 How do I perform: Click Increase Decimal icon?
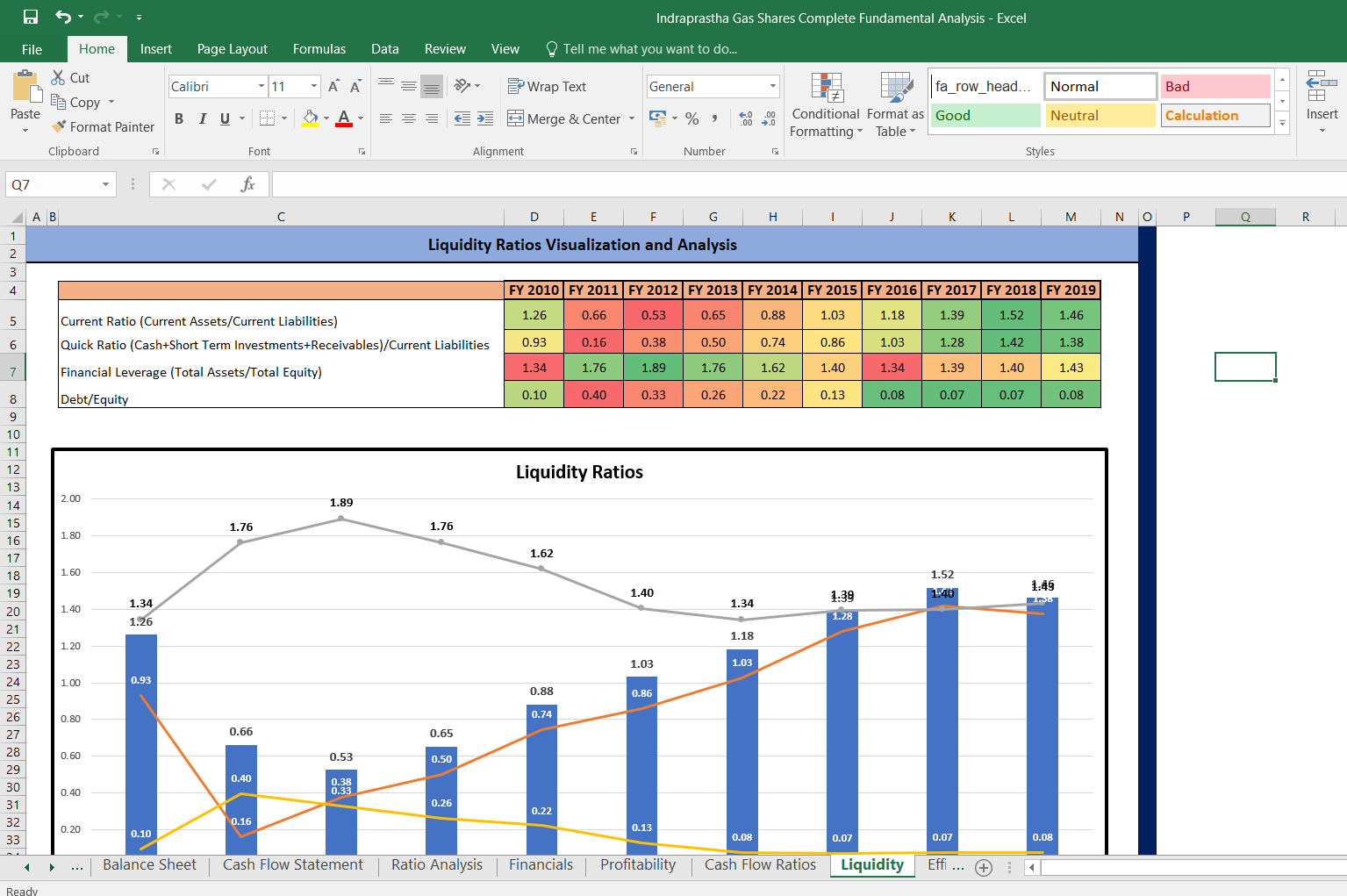746,118
